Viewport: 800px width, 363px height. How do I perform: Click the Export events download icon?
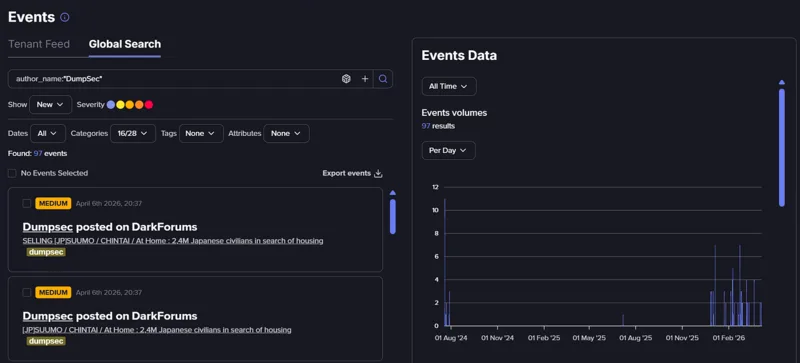(378, 174)
